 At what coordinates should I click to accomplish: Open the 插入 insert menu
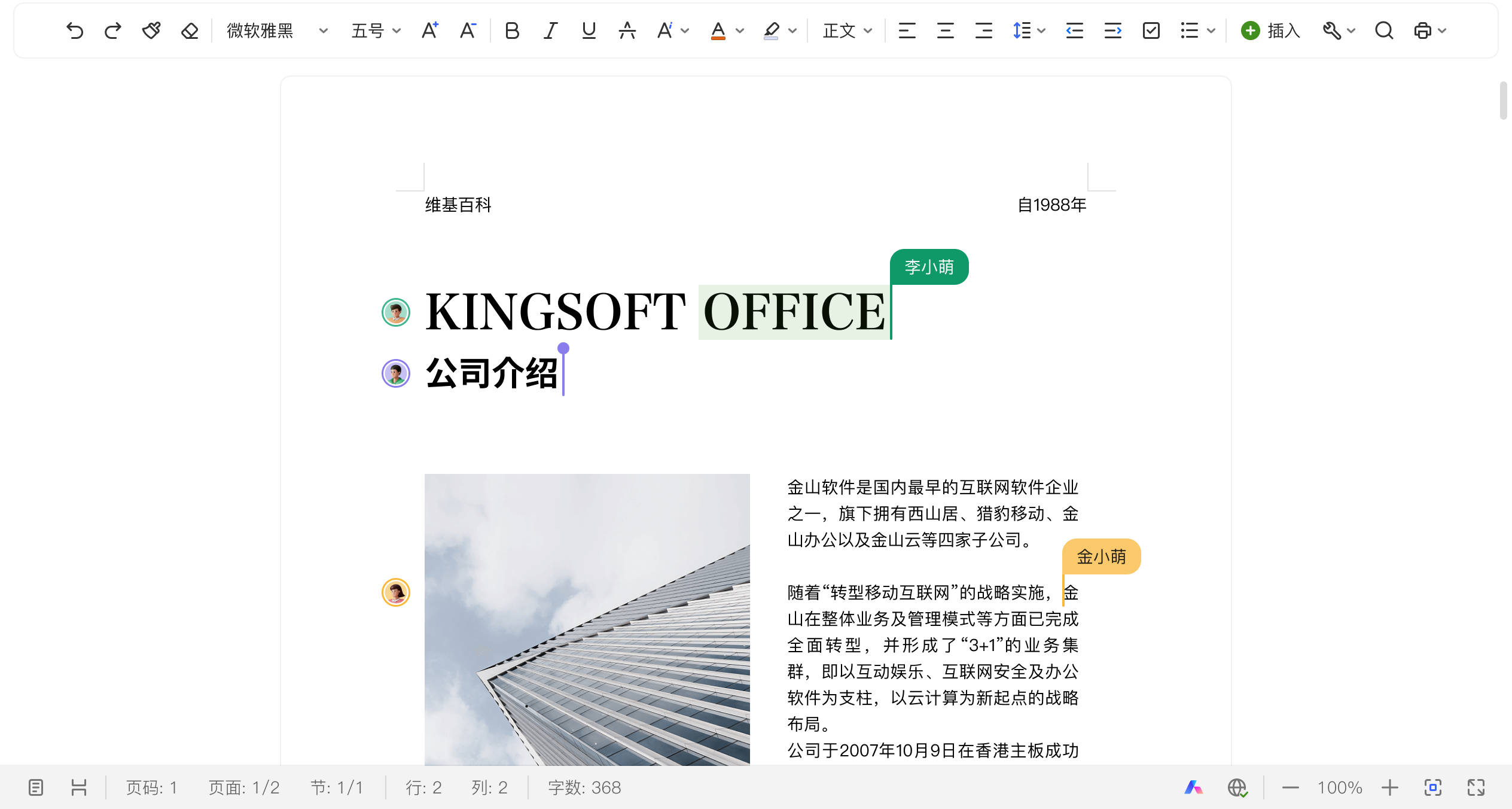1270,31
